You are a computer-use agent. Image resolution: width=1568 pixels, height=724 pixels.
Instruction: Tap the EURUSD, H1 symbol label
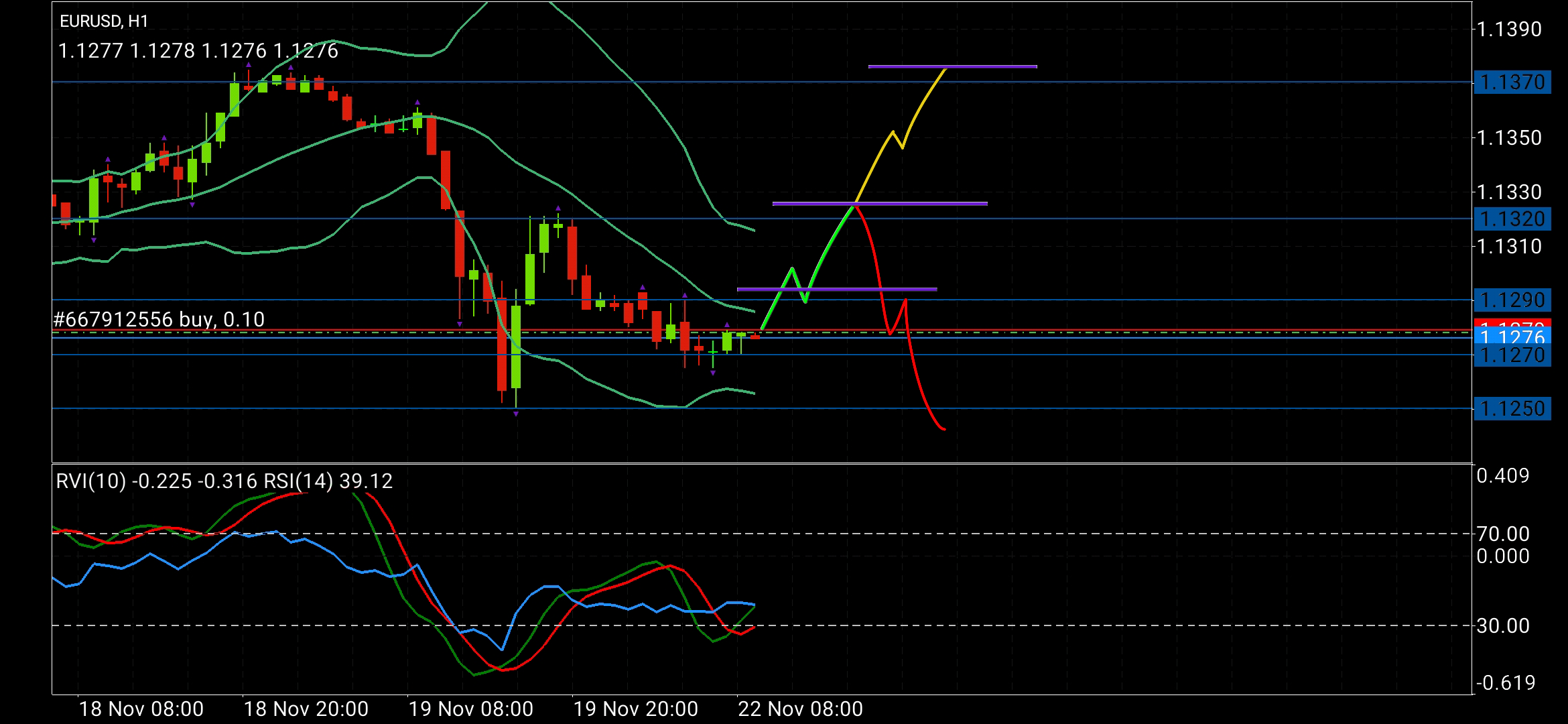(x=104, y=21)
